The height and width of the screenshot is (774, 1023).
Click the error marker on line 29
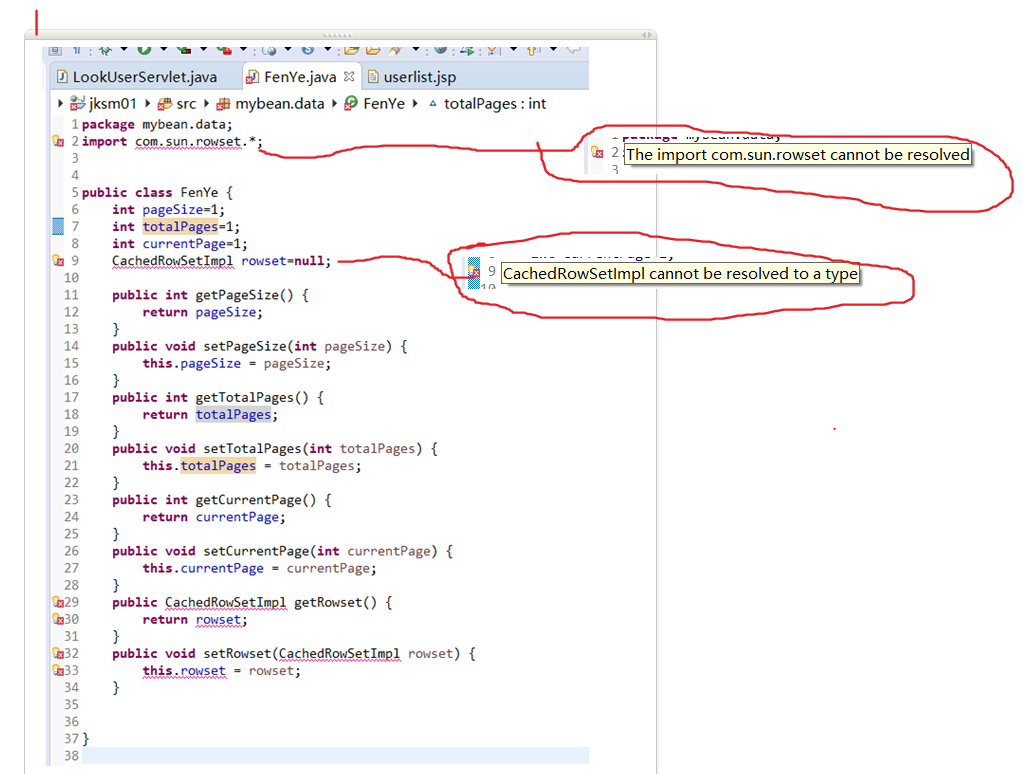click(x=58, y=602)
